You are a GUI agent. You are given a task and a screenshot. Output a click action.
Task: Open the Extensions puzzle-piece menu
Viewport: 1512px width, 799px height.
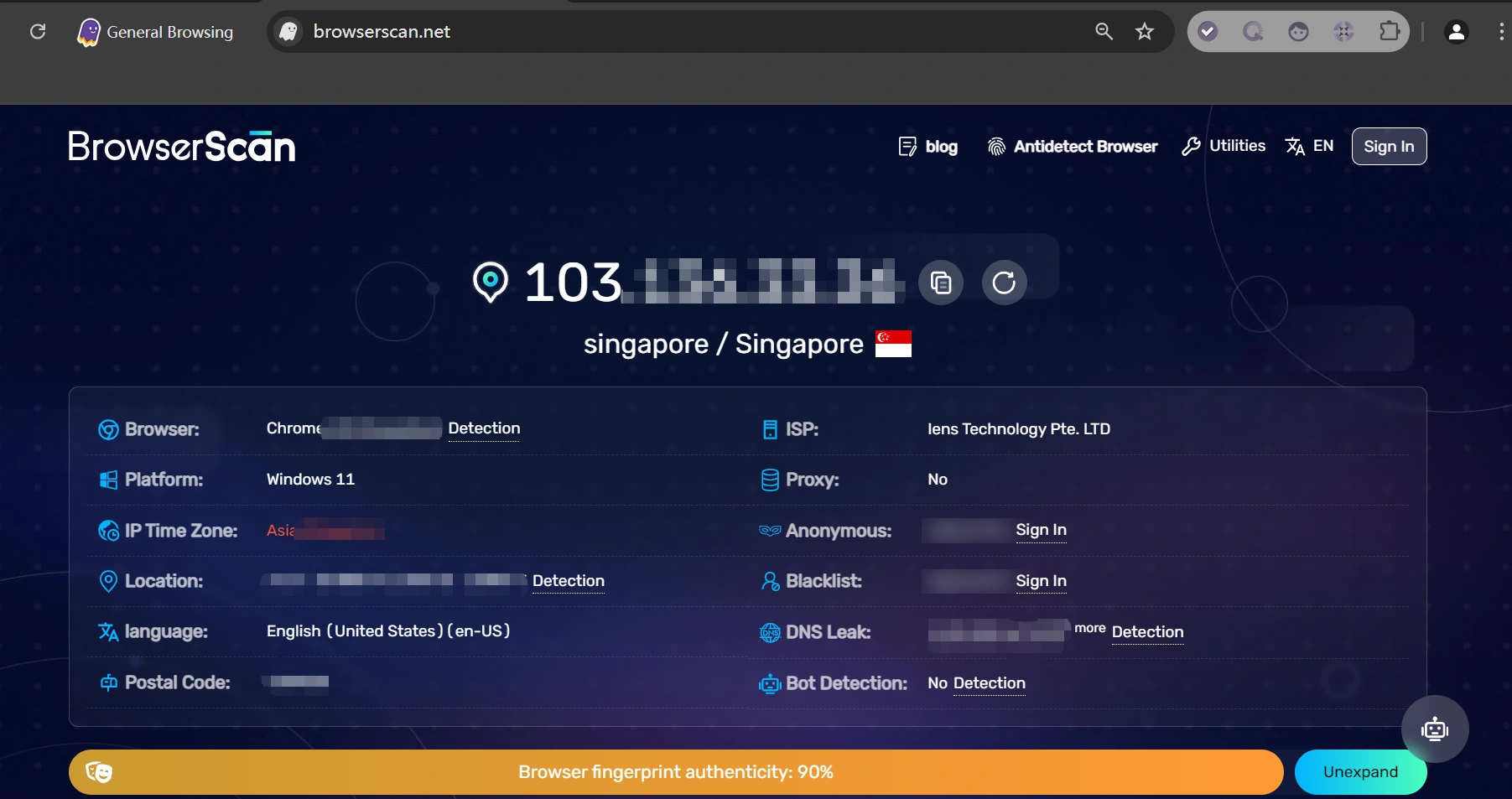(1390, 32)
